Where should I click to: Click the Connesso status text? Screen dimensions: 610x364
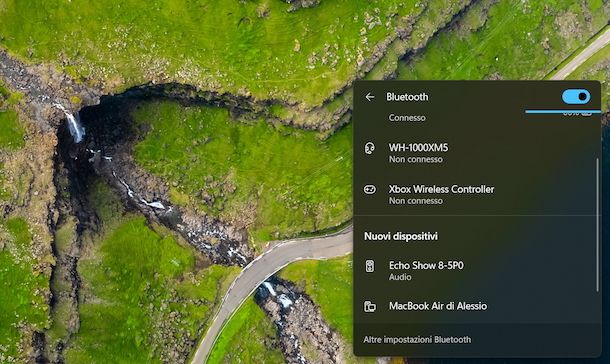coord(407,117)
